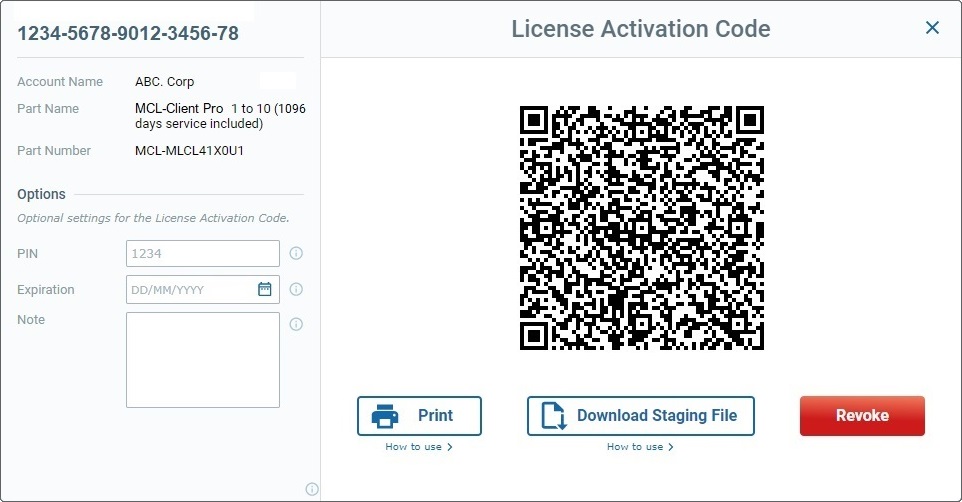Click the red Revoke button

(862, 416)
